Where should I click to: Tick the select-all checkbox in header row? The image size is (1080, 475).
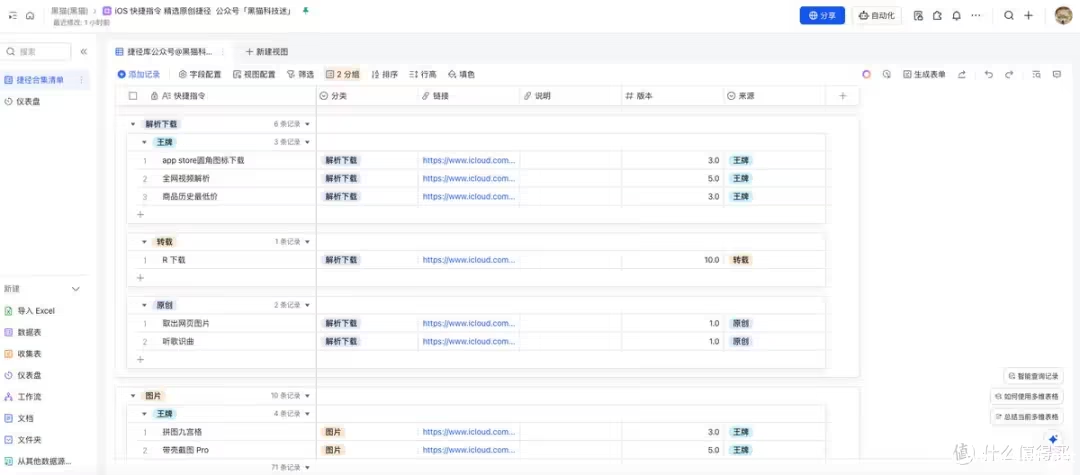(133, 96)
